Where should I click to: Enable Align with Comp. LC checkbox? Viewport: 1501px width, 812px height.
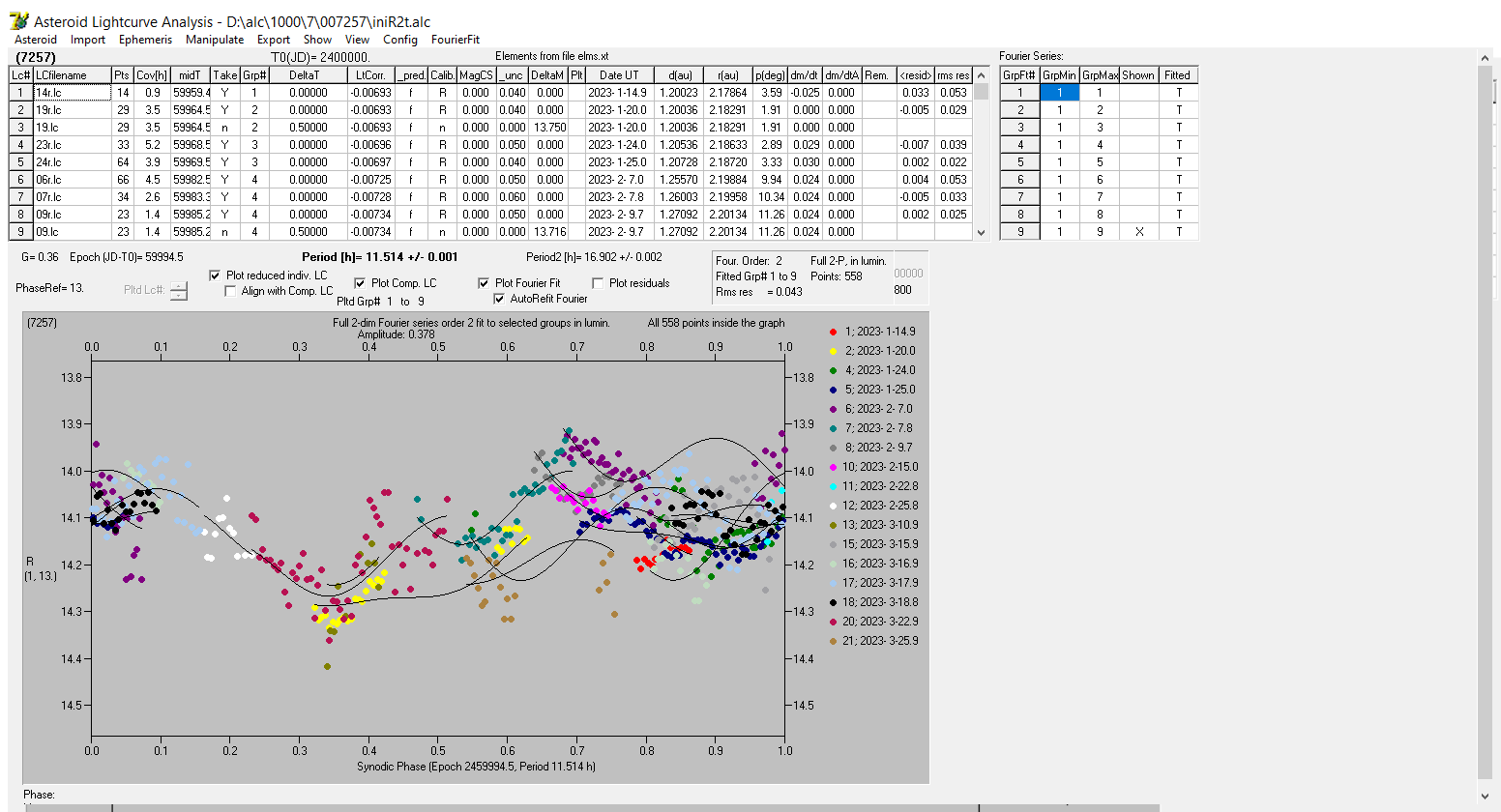[230, 291]
